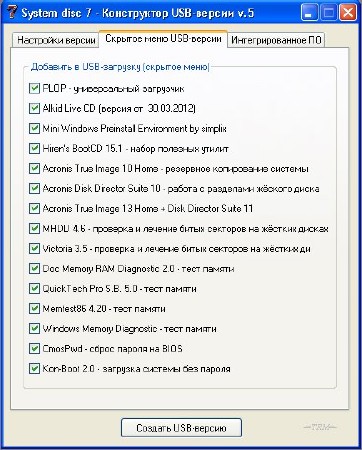Click the Создать USB-версию button
Image resolution: width=362 pixels, height=450 pixels.
coord(181,428)
